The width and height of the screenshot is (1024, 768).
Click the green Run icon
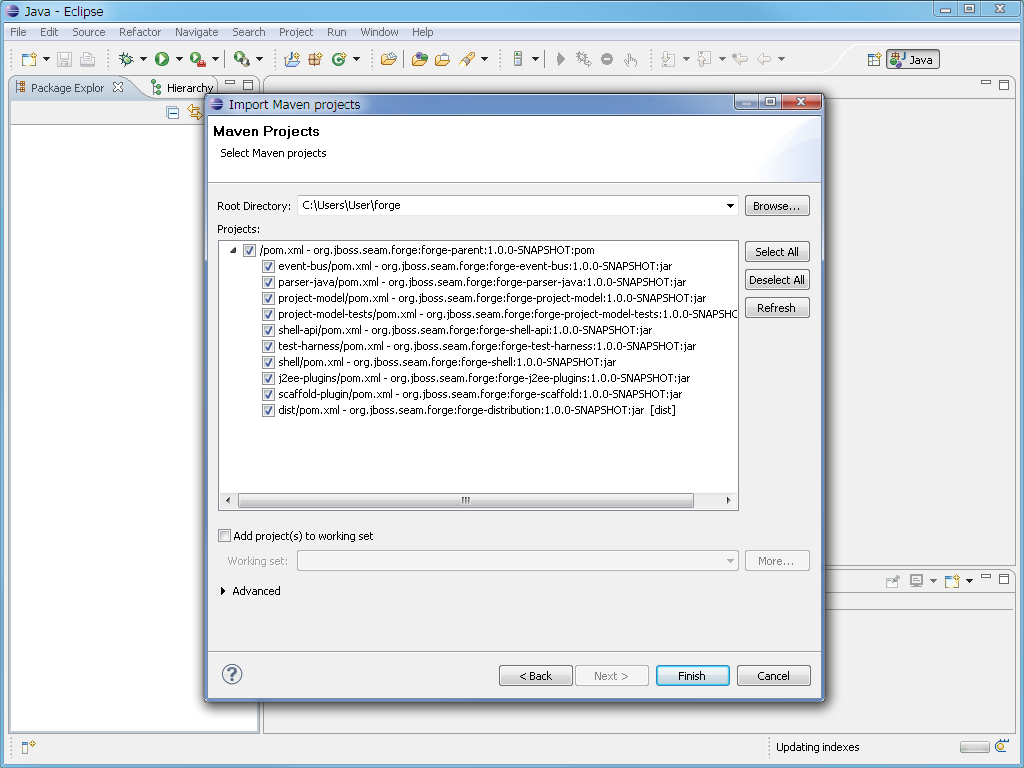pos(162,59)
